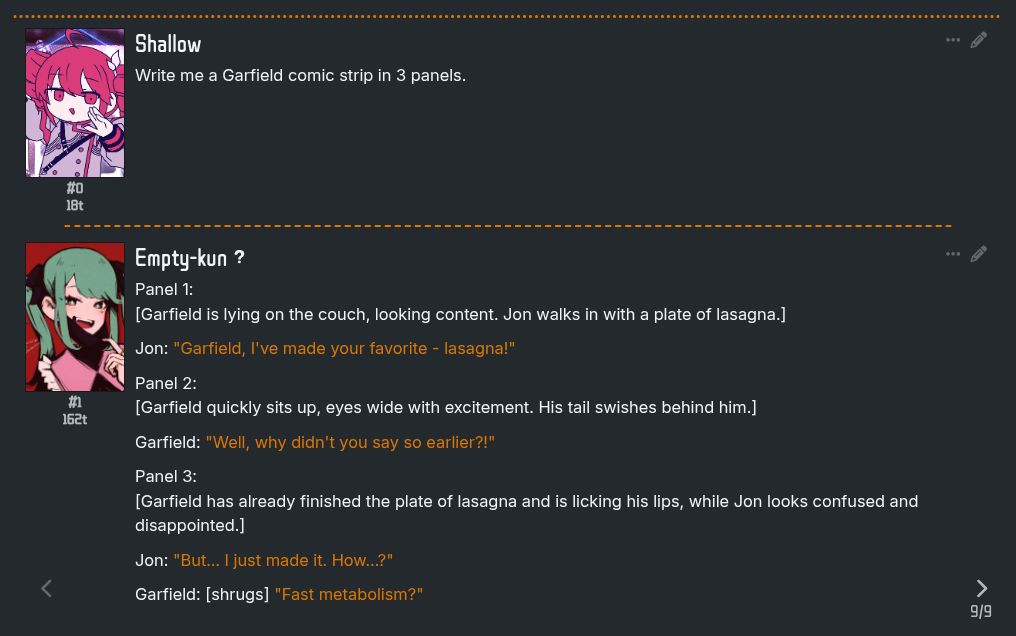
Task: Enlarge Empty-kun's green-haired avatar
Action: (x=75, y=317)
